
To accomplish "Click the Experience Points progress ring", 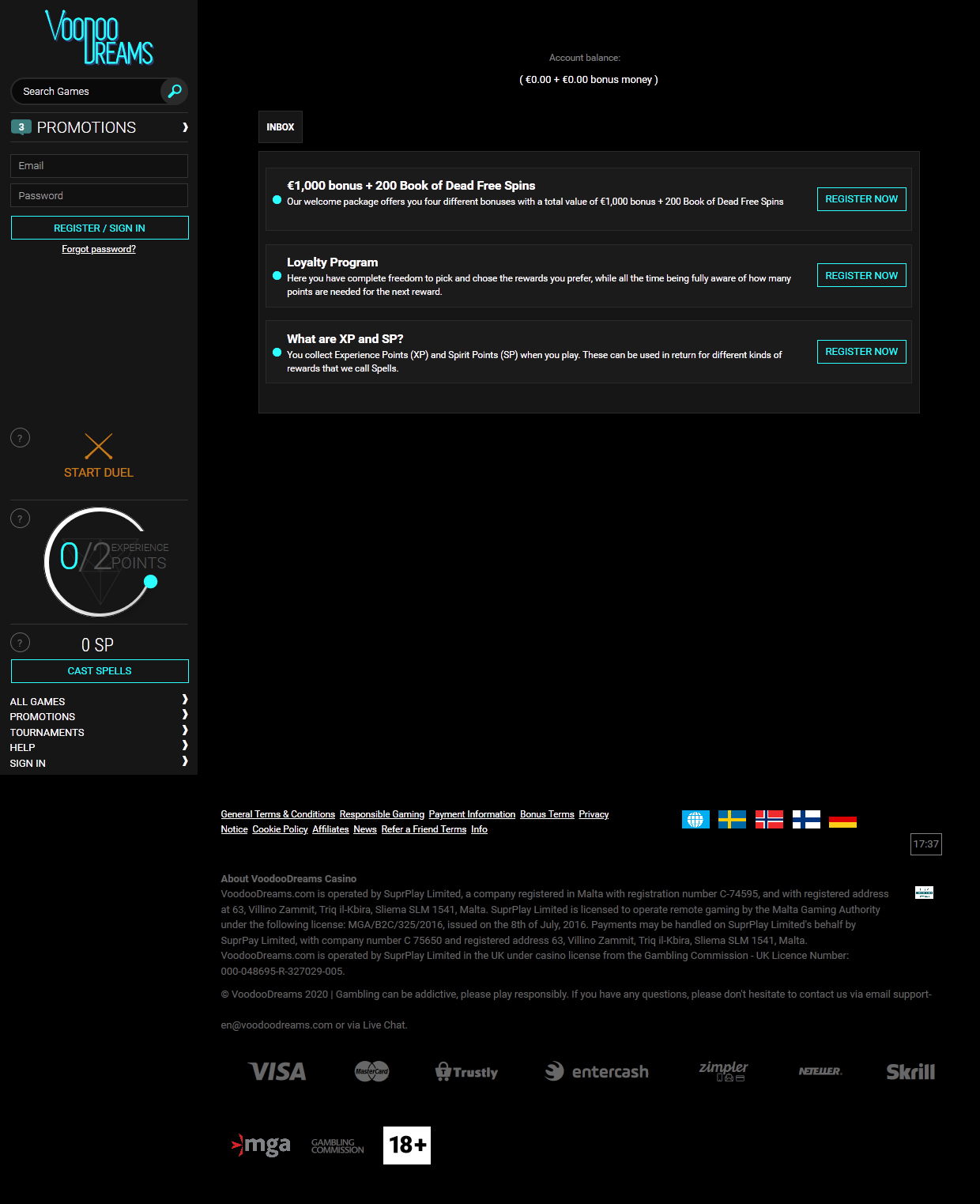I will 100,562.
